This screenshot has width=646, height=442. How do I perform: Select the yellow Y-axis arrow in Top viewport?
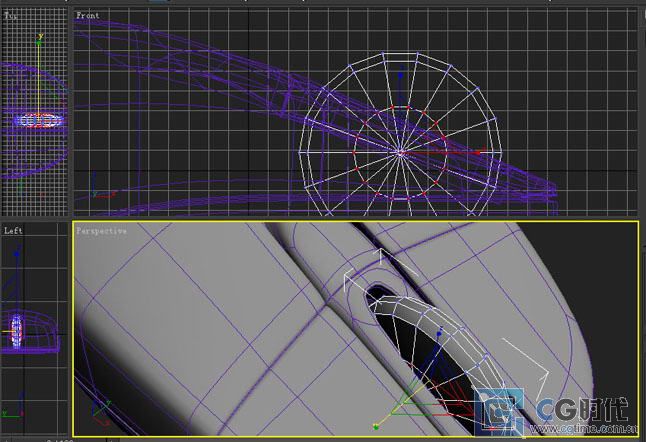tap(39, 40)
